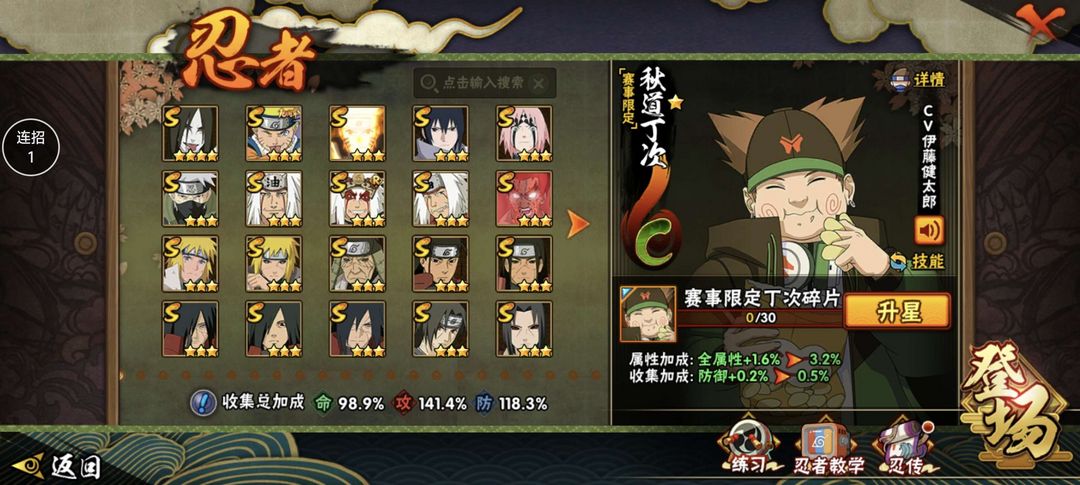The height and width of the screenshot is (485, 1080).
Task: Choose the pink-haired Sakura portrait
Action: [x=524, y=134]
